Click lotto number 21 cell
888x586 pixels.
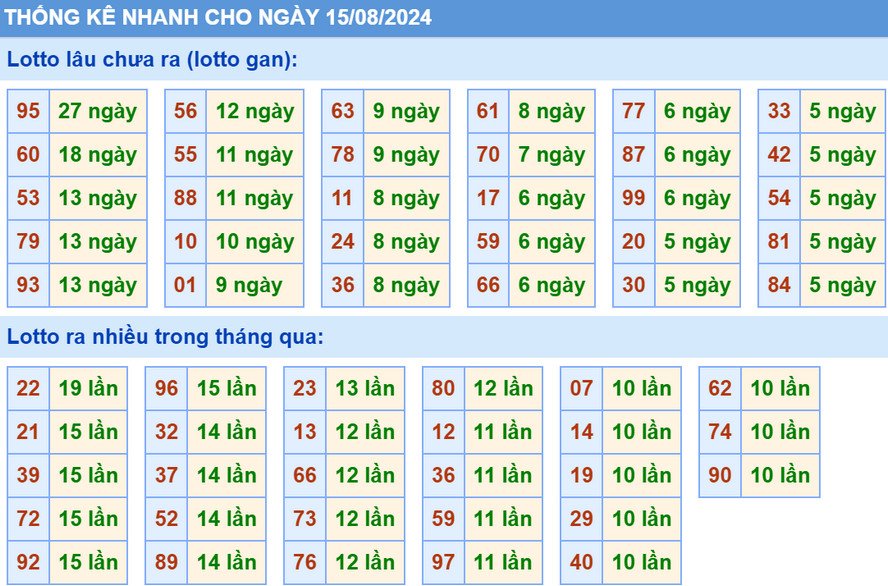coord(28,432)
